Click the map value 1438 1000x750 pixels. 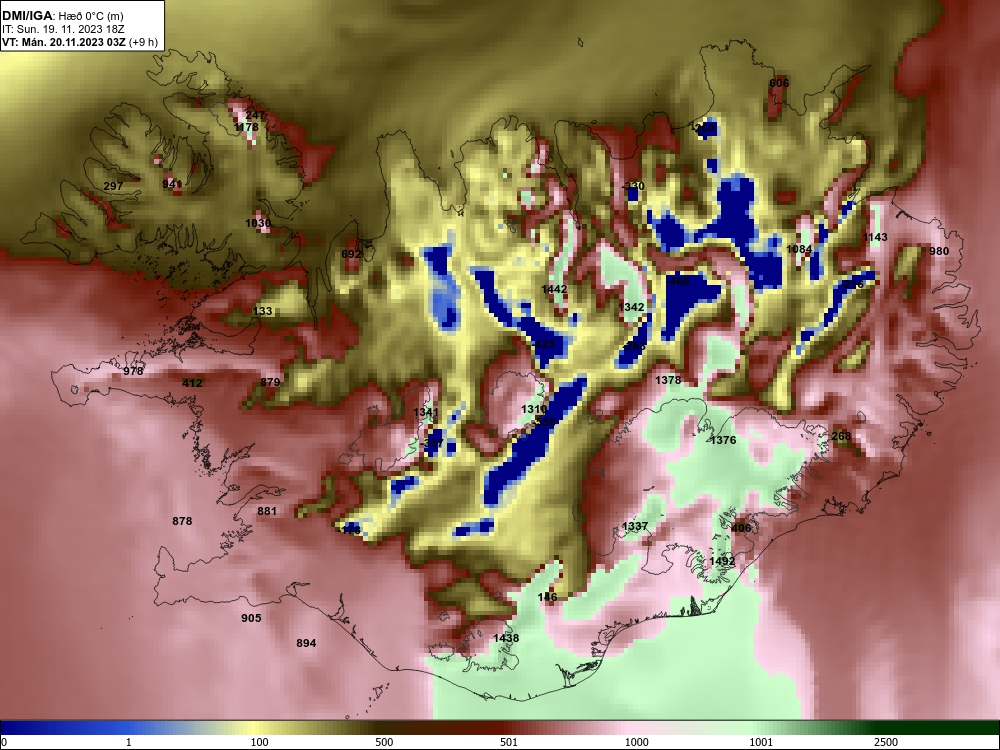[506, 638]
